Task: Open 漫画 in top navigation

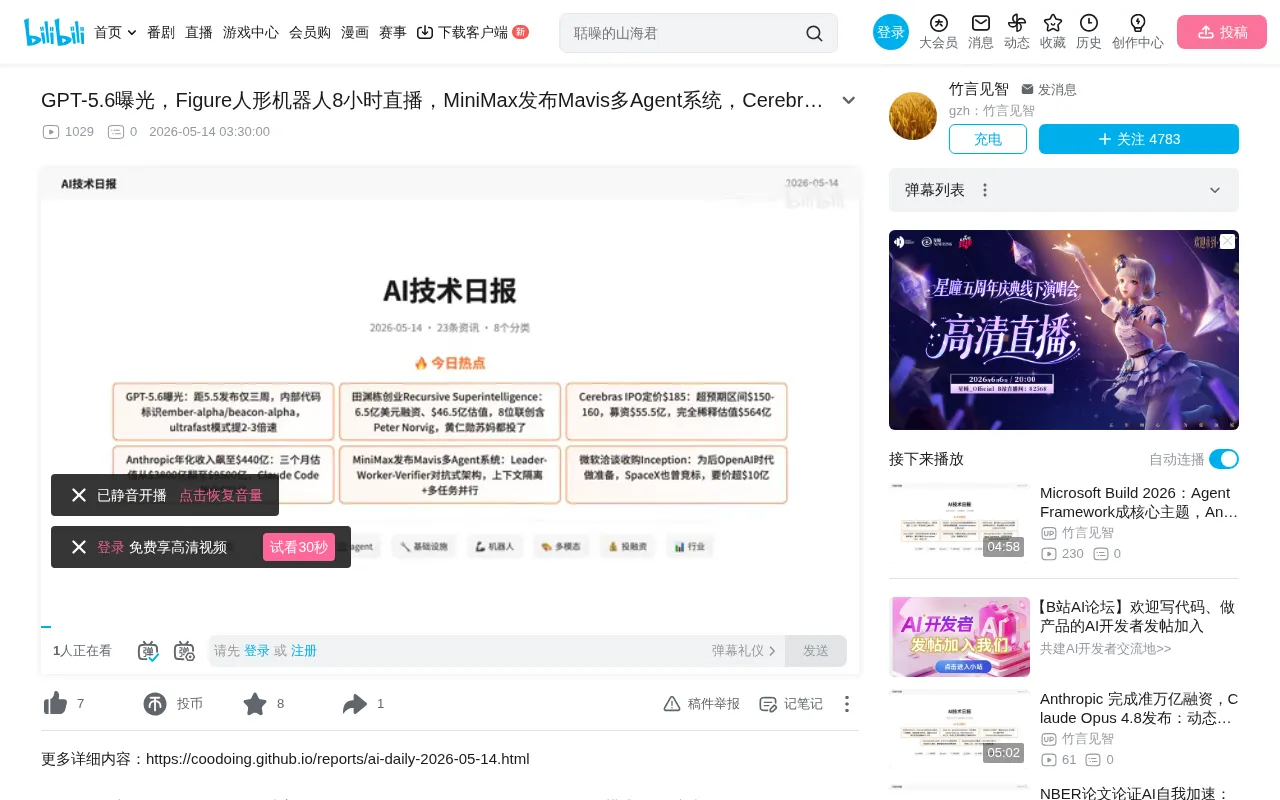Action: tap(355, 32)
